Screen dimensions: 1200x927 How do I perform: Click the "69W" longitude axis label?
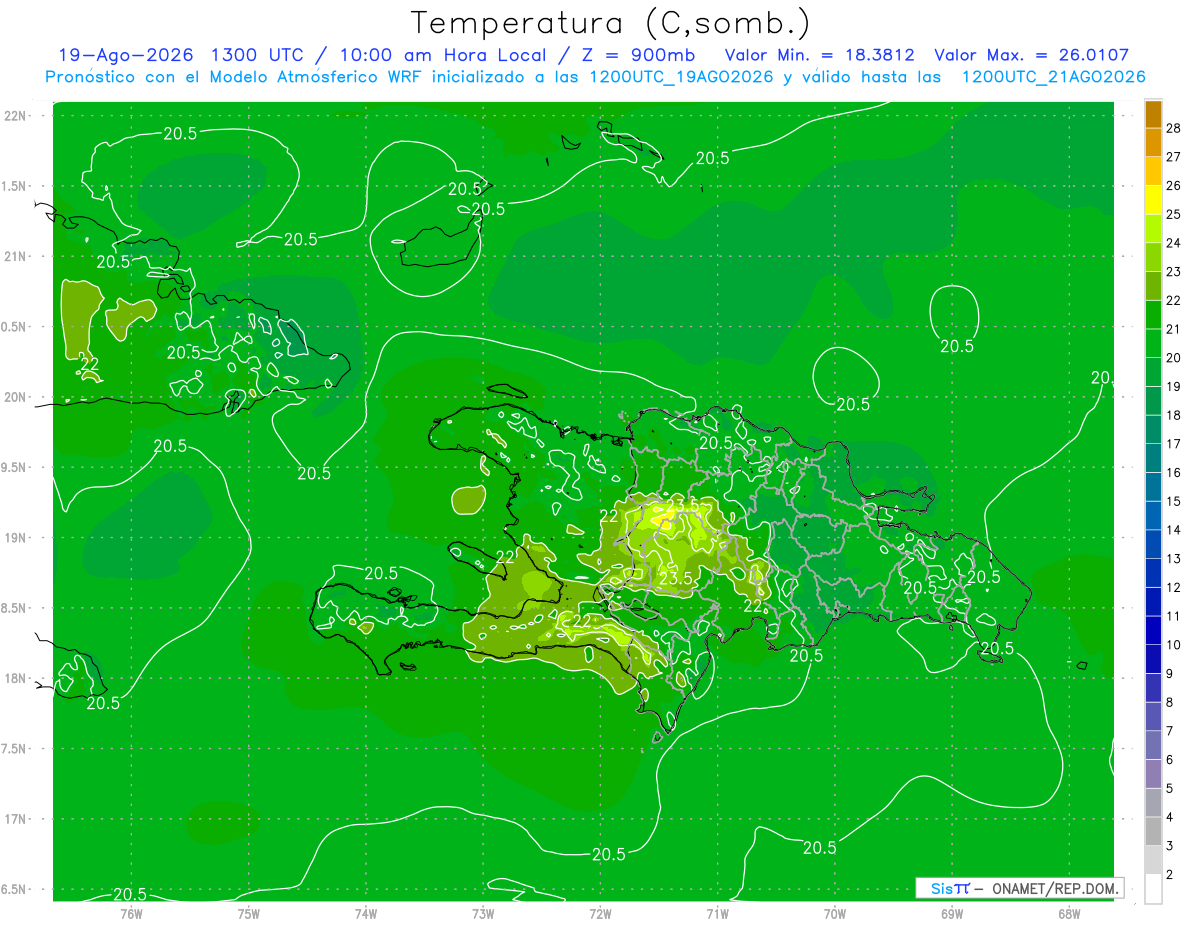pyautogui.click(x=952, y=913)
